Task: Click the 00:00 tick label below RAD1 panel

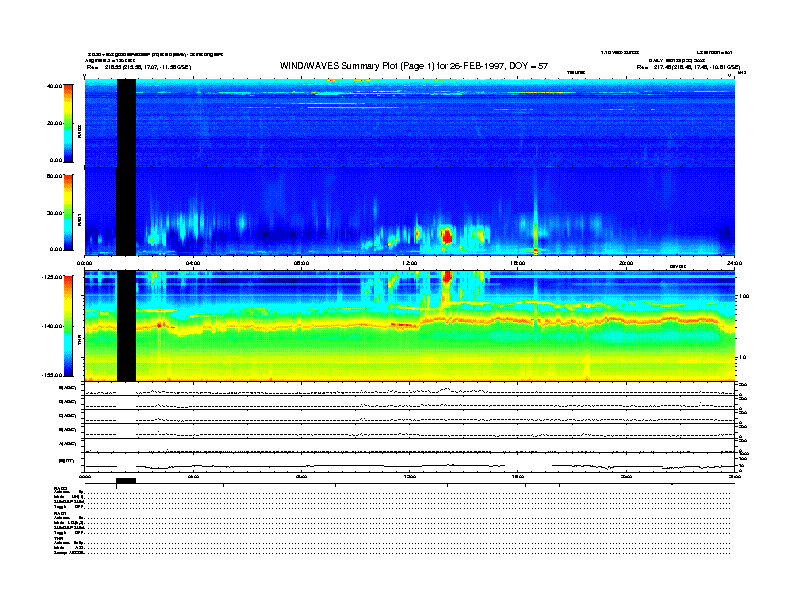Action: (x=84, y=263)
